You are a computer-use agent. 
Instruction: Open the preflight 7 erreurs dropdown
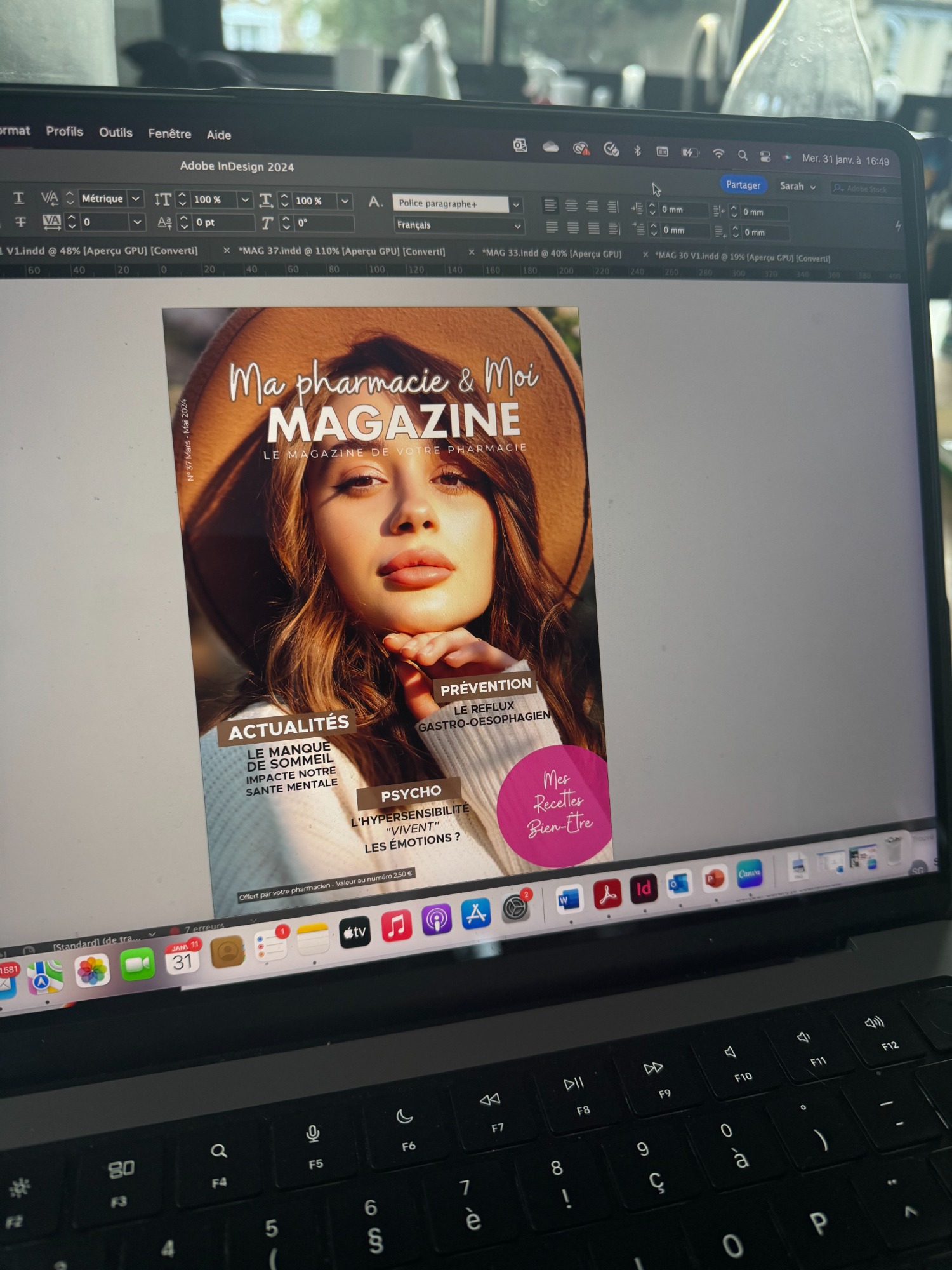[x=253, y=920]
